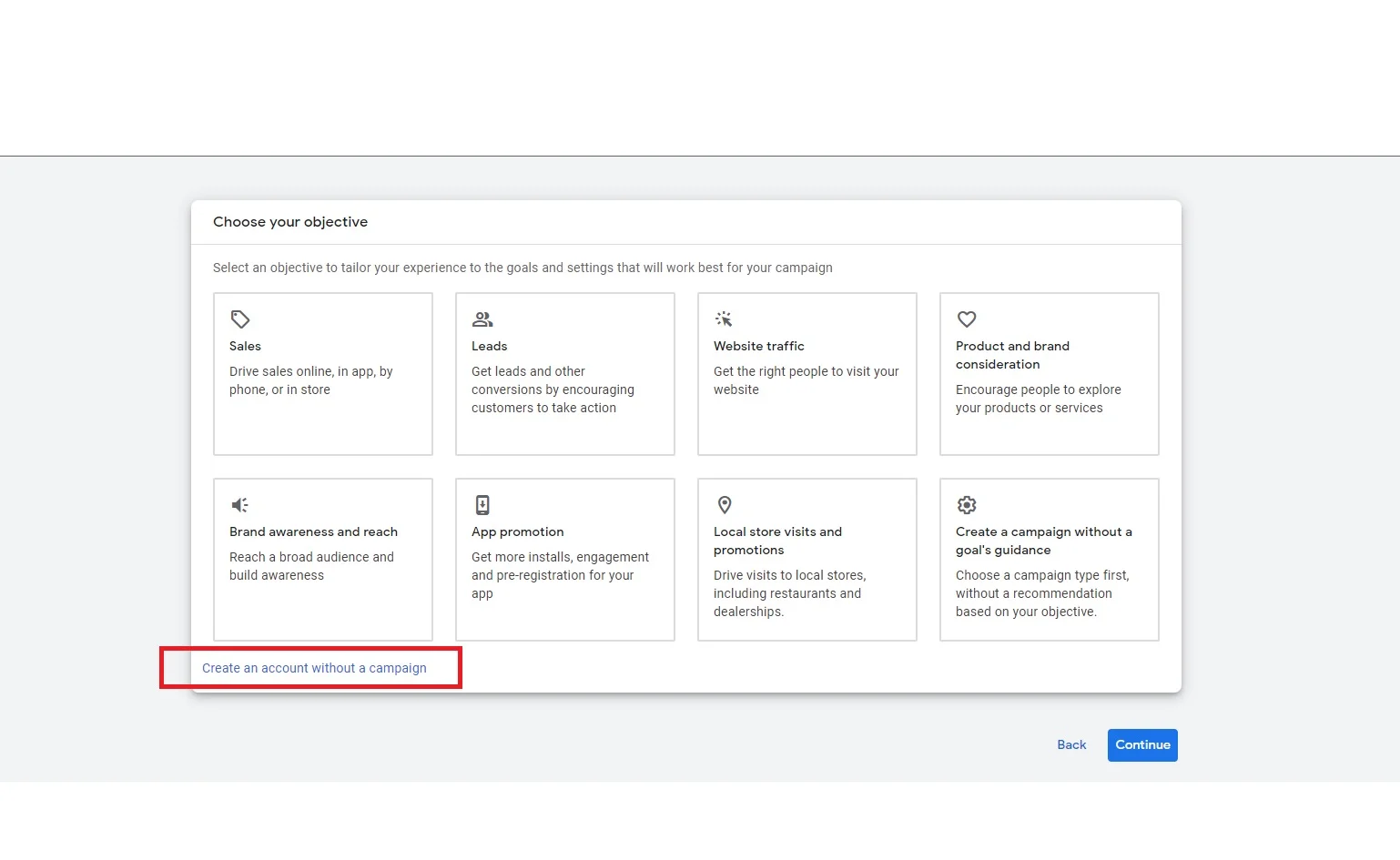Image resolution: width=1400 pixels, height=860 pixels.
Task: Pick "Local store visits and promotions" title
Action: pos(777,541)
